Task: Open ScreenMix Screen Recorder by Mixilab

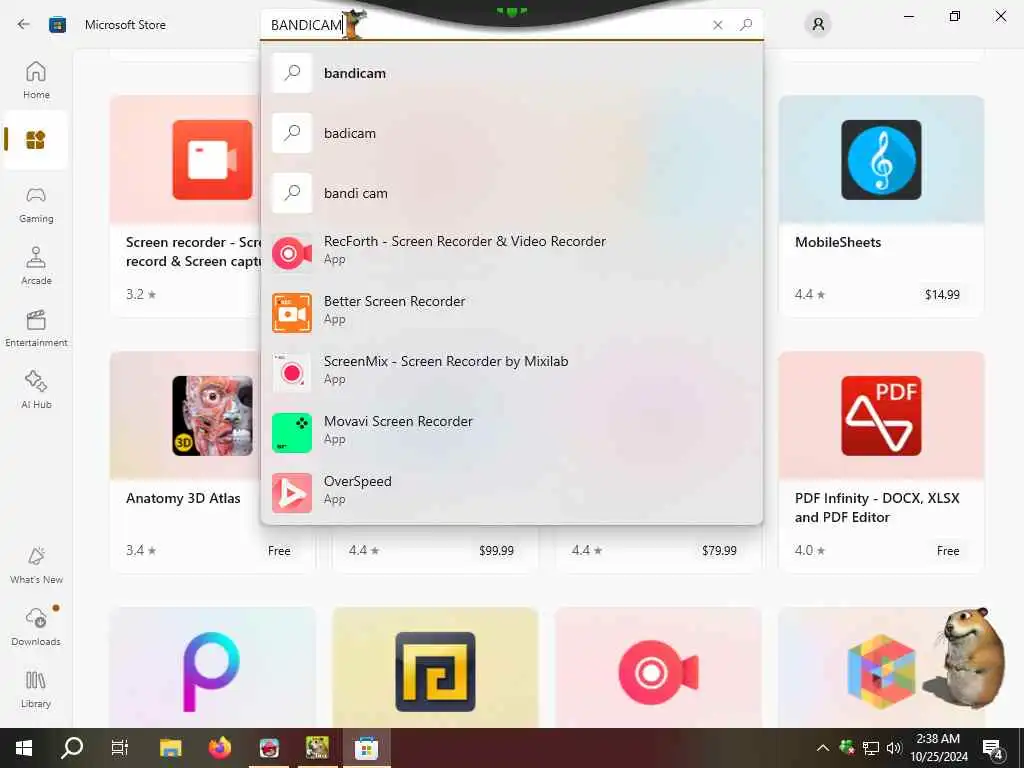Action: [511, 372]
